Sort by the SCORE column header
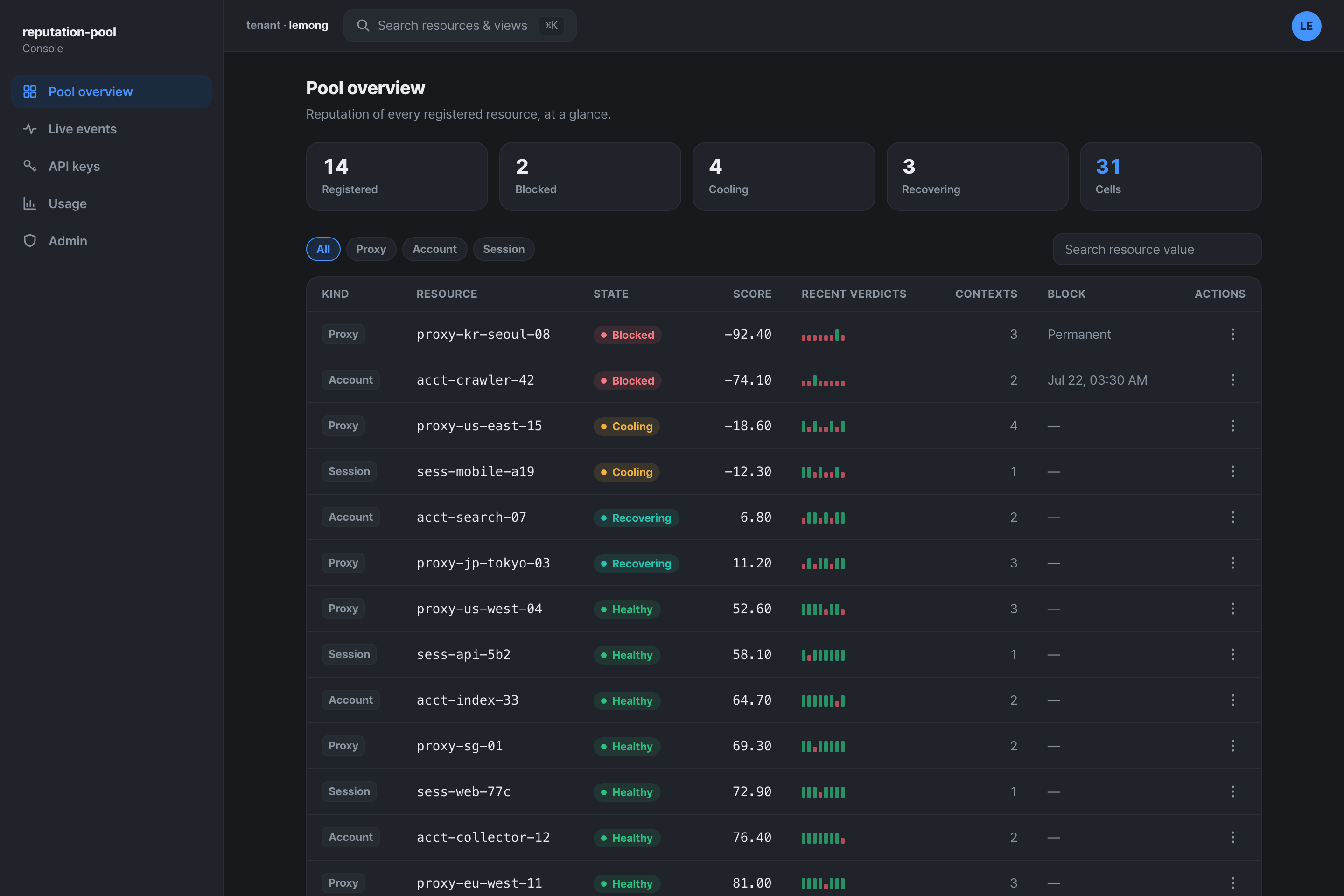This screenshot has height=896, width=1344. pos(752,294)
